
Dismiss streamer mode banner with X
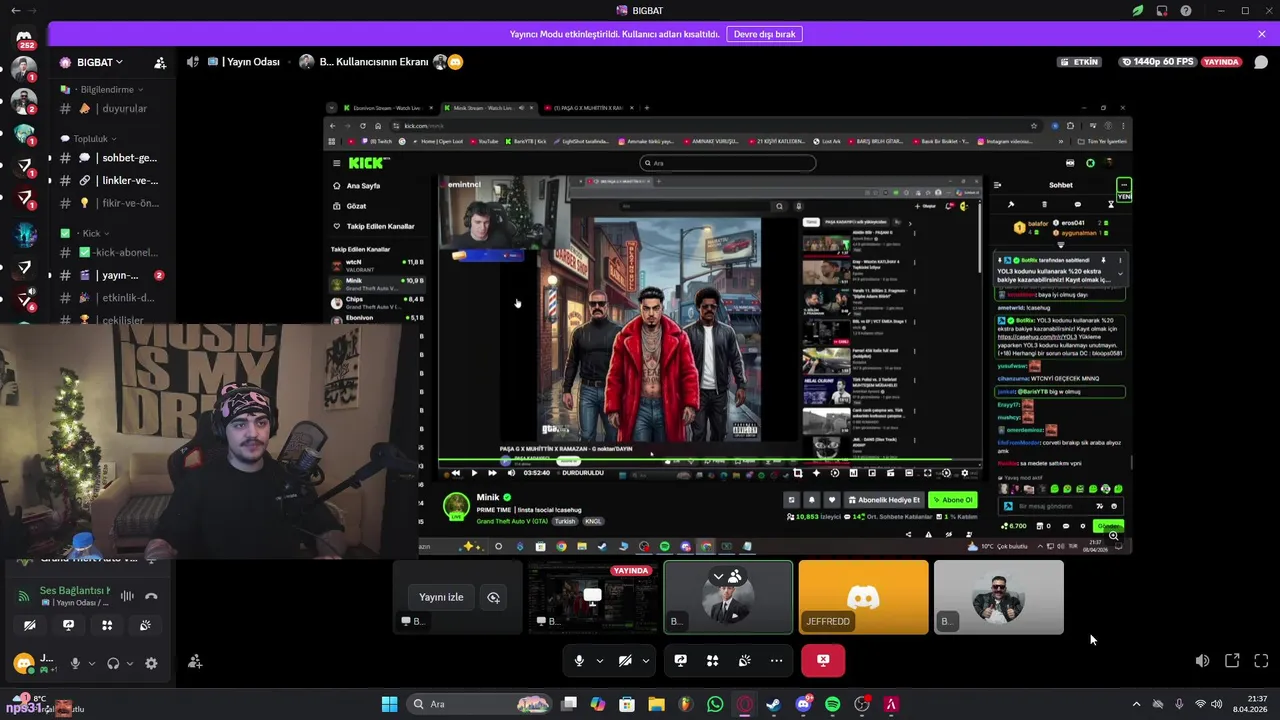pos(1262,34)
